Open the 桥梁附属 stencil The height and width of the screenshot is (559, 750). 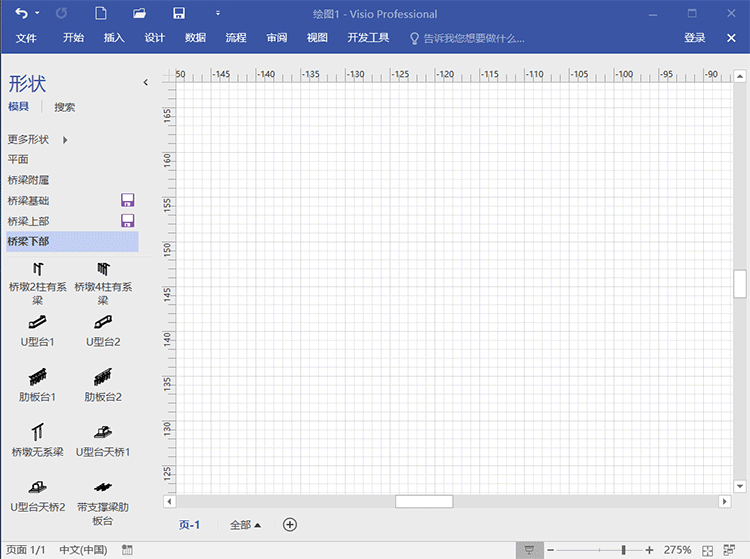28,180
